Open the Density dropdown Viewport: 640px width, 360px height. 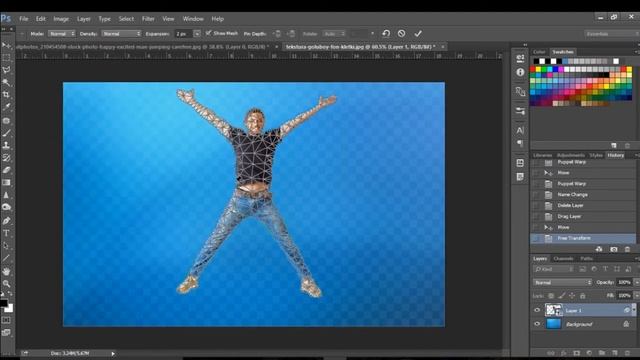[121, 33]
